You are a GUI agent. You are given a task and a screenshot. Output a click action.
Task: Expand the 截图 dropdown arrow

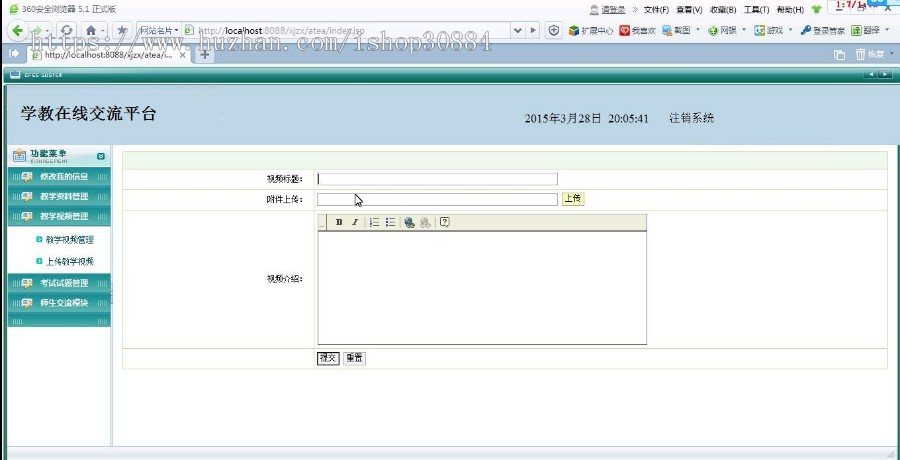click(698, 29)
